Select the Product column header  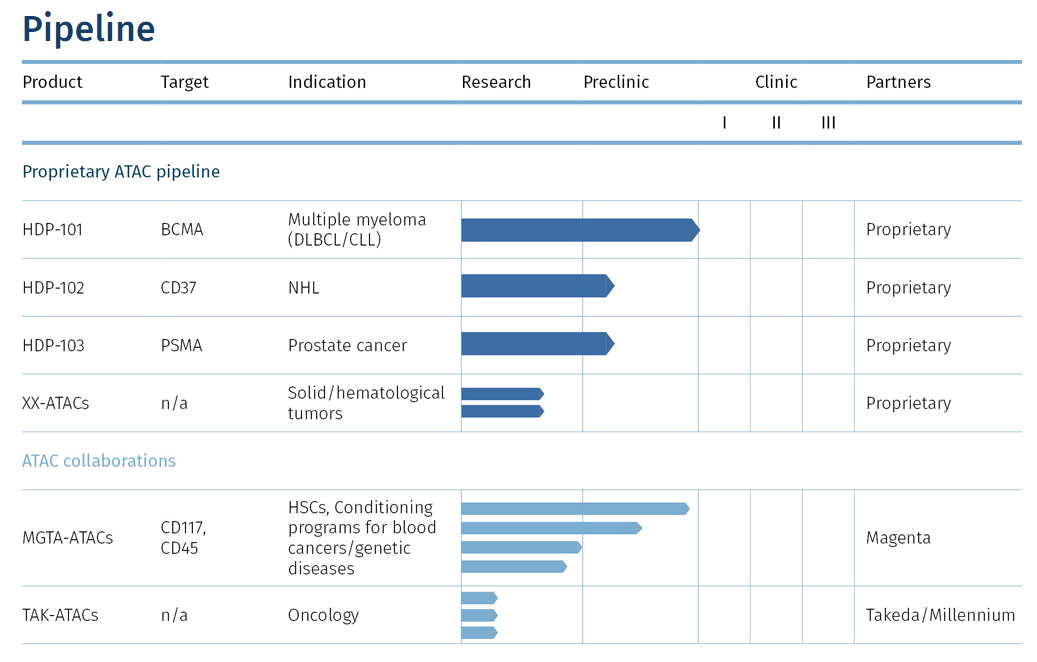[52, 82]
